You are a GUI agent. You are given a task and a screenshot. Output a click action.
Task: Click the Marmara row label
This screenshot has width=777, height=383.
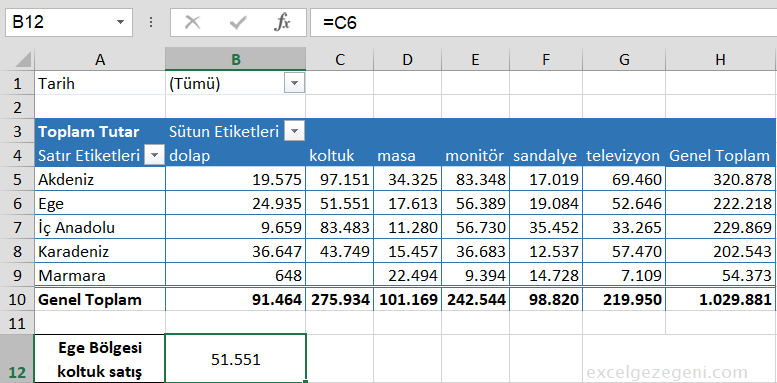pyautogui.click(x=100, y=275)
